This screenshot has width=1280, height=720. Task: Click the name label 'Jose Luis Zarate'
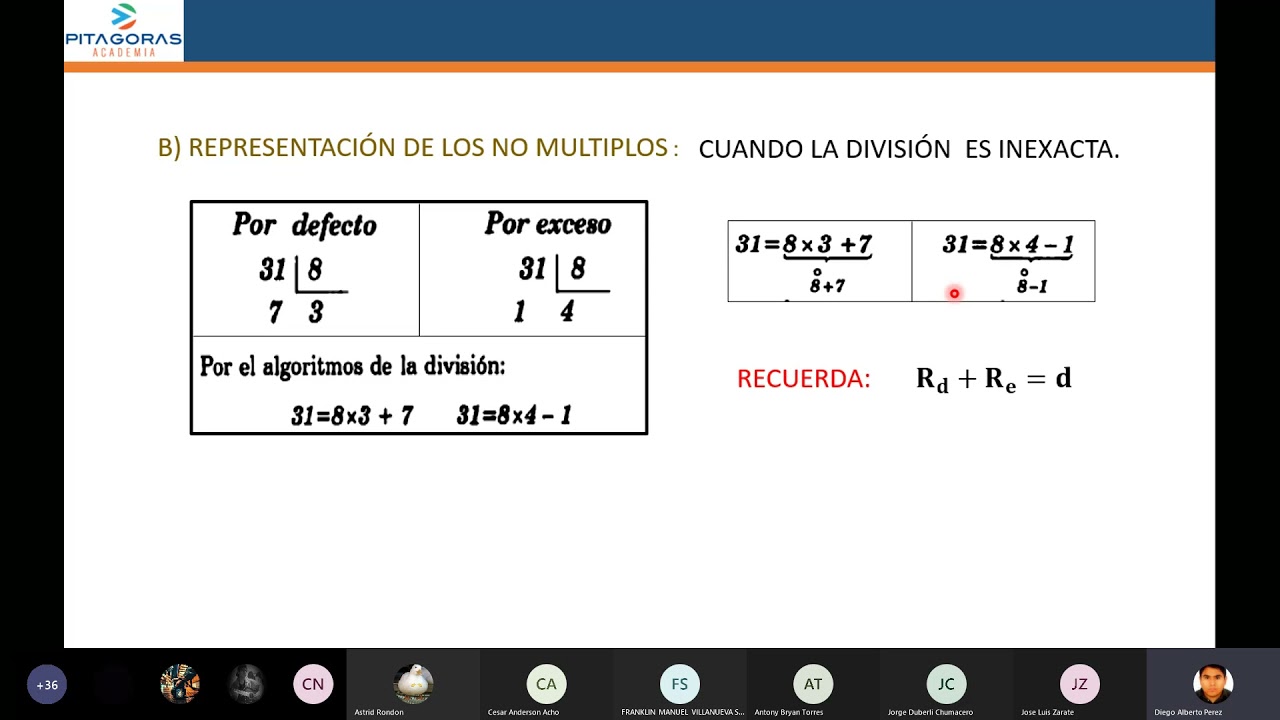[1047, 712]
